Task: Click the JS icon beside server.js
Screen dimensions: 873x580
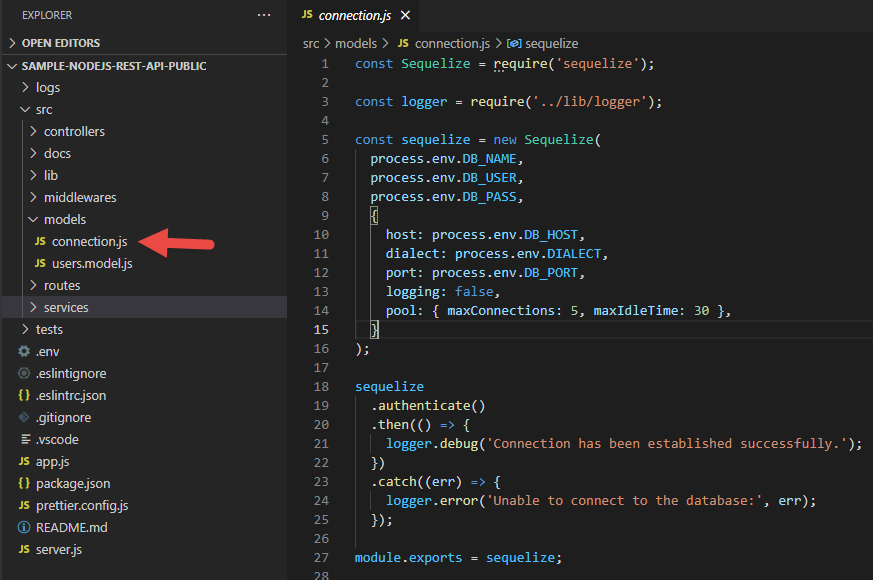Action: coord(25,549)
